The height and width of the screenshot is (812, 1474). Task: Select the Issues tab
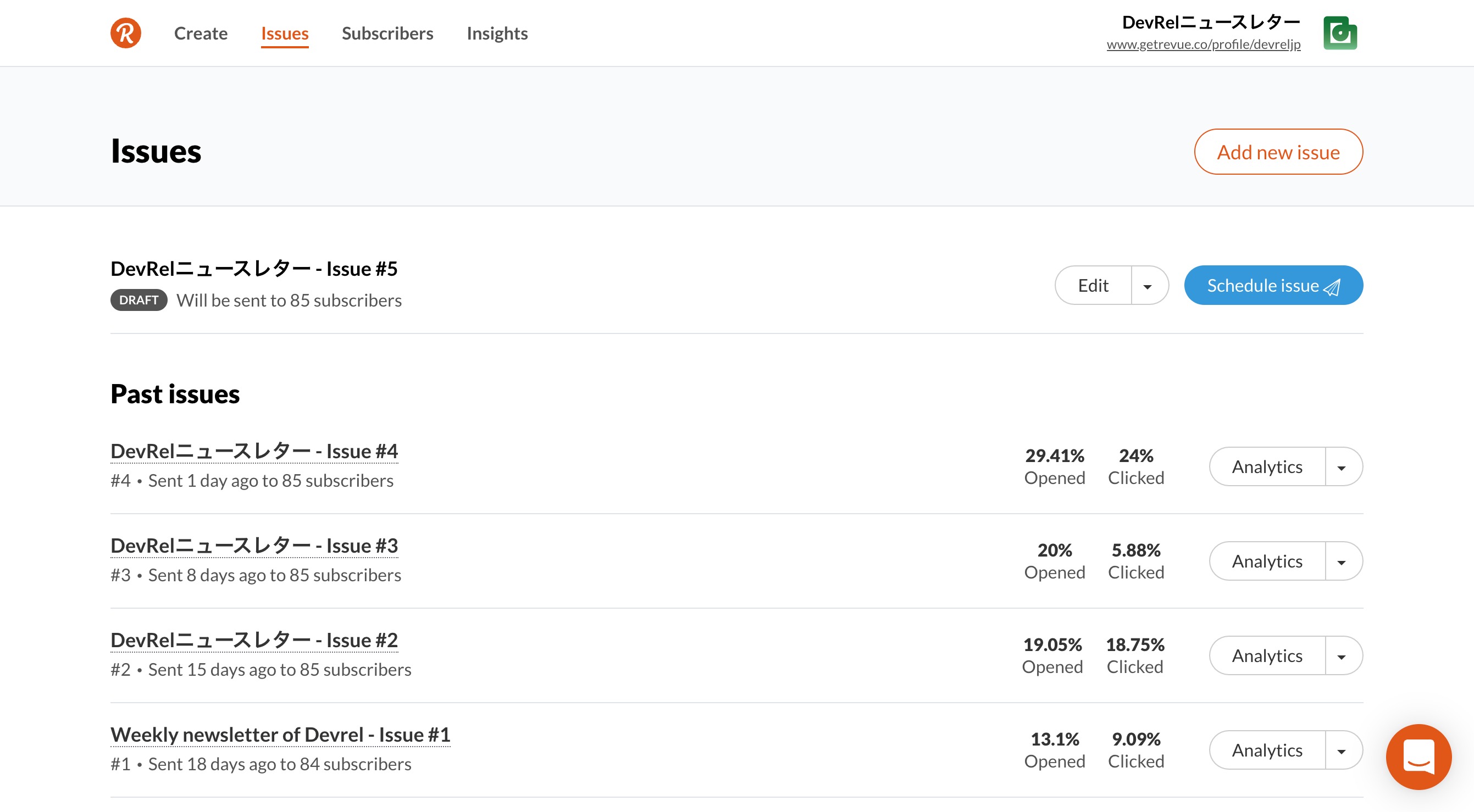pyautogui.click(x=284, y=33)
